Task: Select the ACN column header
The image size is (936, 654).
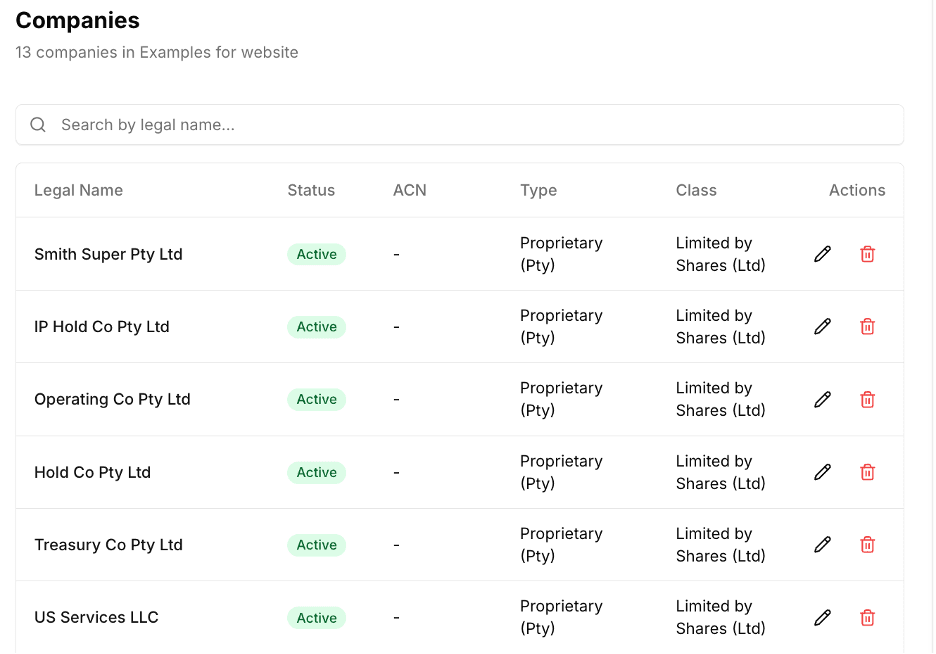Action: pyautogui.click(x=410, y=190)
